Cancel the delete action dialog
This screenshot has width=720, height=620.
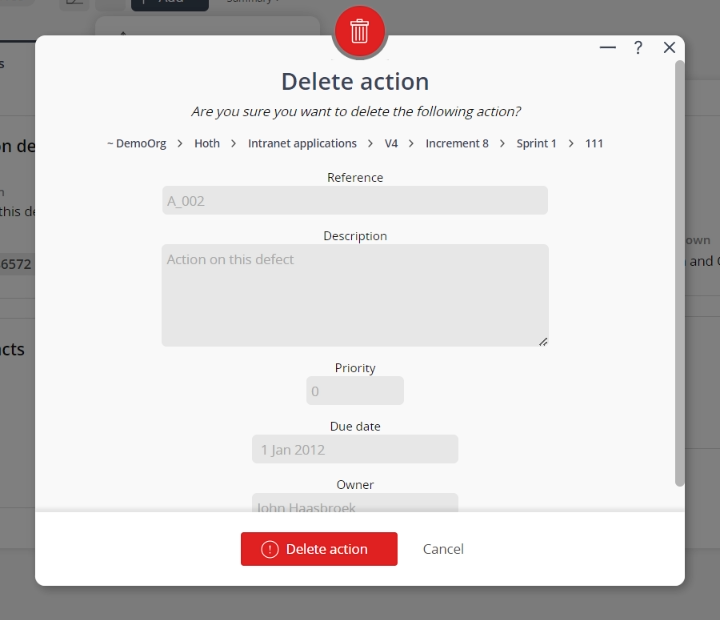coord(443,549)
